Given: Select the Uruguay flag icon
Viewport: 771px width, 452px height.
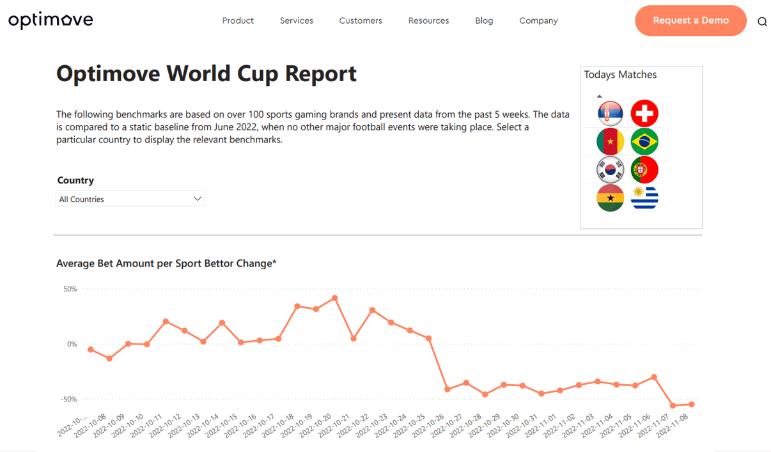Looking at the screenshot, I should coord(644,198).
